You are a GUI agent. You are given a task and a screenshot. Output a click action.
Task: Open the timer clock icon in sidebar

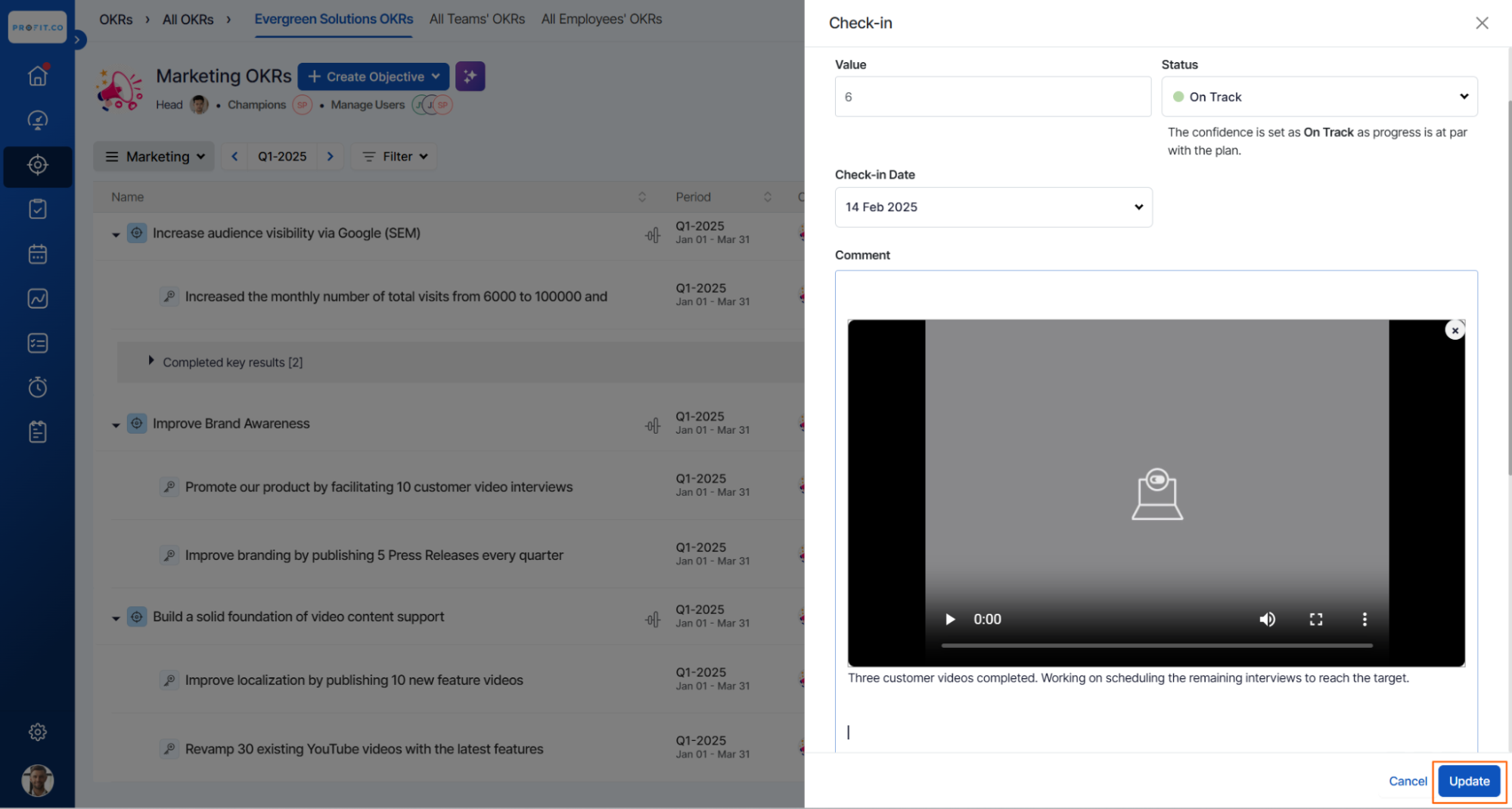38,387
